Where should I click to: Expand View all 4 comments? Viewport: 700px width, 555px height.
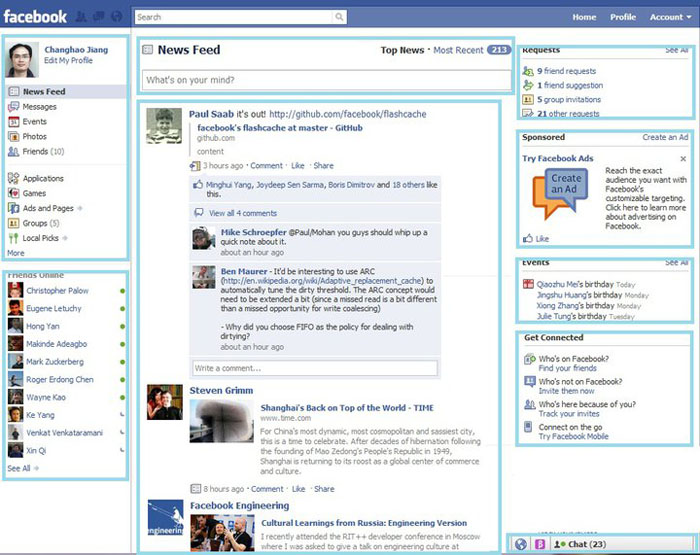pyautogui.click(x=243, y=213)
